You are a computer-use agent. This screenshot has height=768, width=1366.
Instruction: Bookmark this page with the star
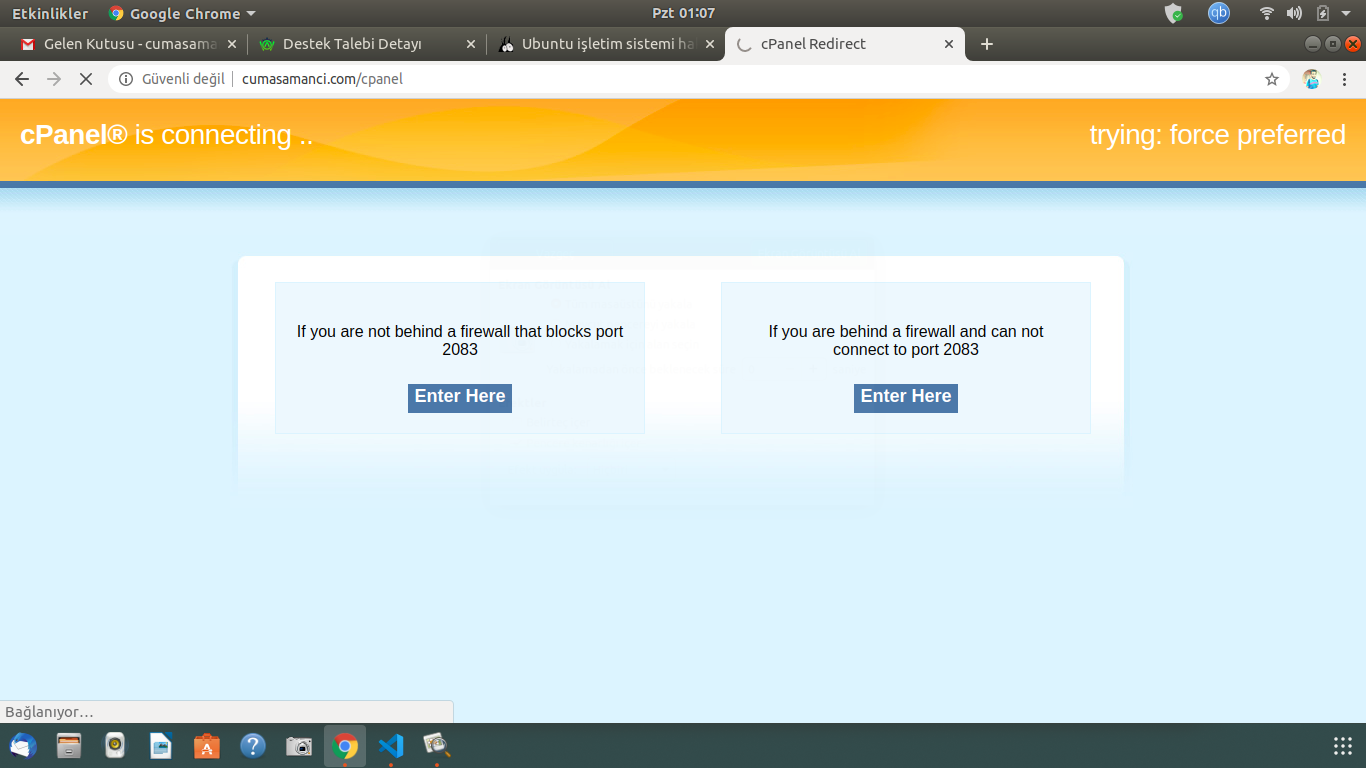1272,79
